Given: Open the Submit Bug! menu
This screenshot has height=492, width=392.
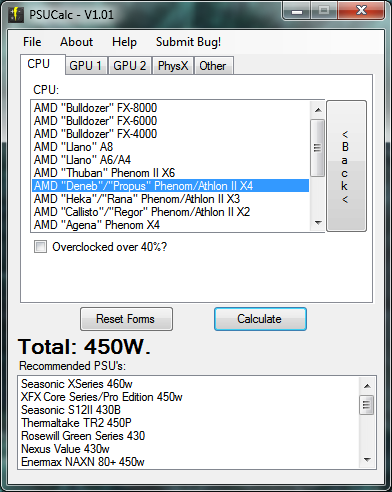Looking at the screenshot, I should (x=188, y=42).
